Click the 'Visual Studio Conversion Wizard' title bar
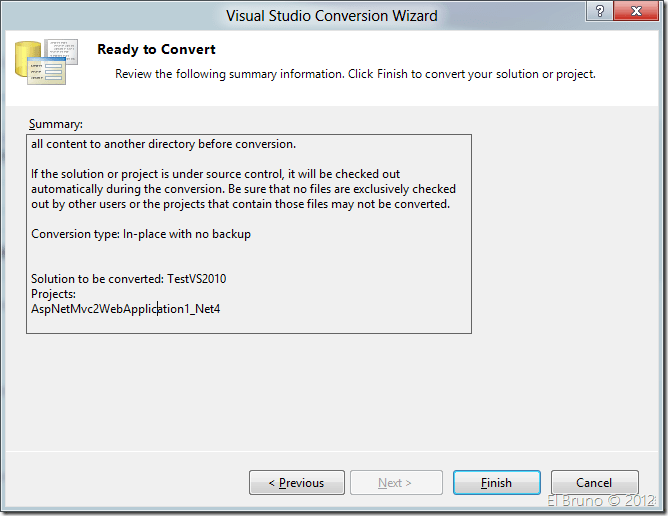Viewport: 668px width, 516px height. coord(332,15)
